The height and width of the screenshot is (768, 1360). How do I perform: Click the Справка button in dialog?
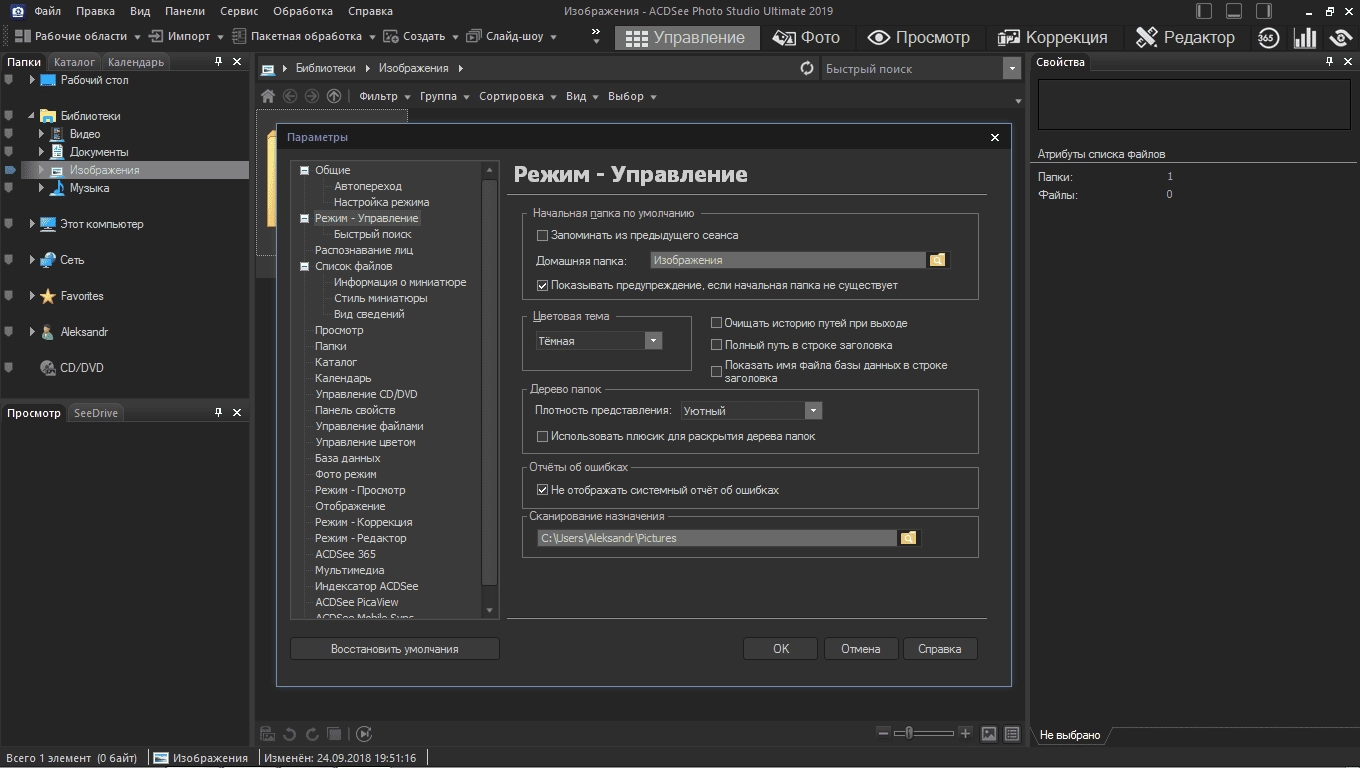[940, 649]
